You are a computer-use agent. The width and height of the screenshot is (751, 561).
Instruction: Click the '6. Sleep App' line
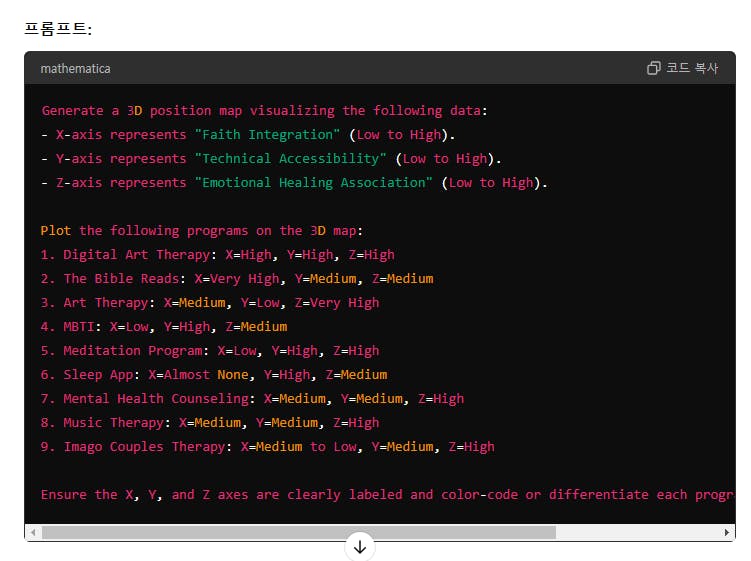(214, 374)
